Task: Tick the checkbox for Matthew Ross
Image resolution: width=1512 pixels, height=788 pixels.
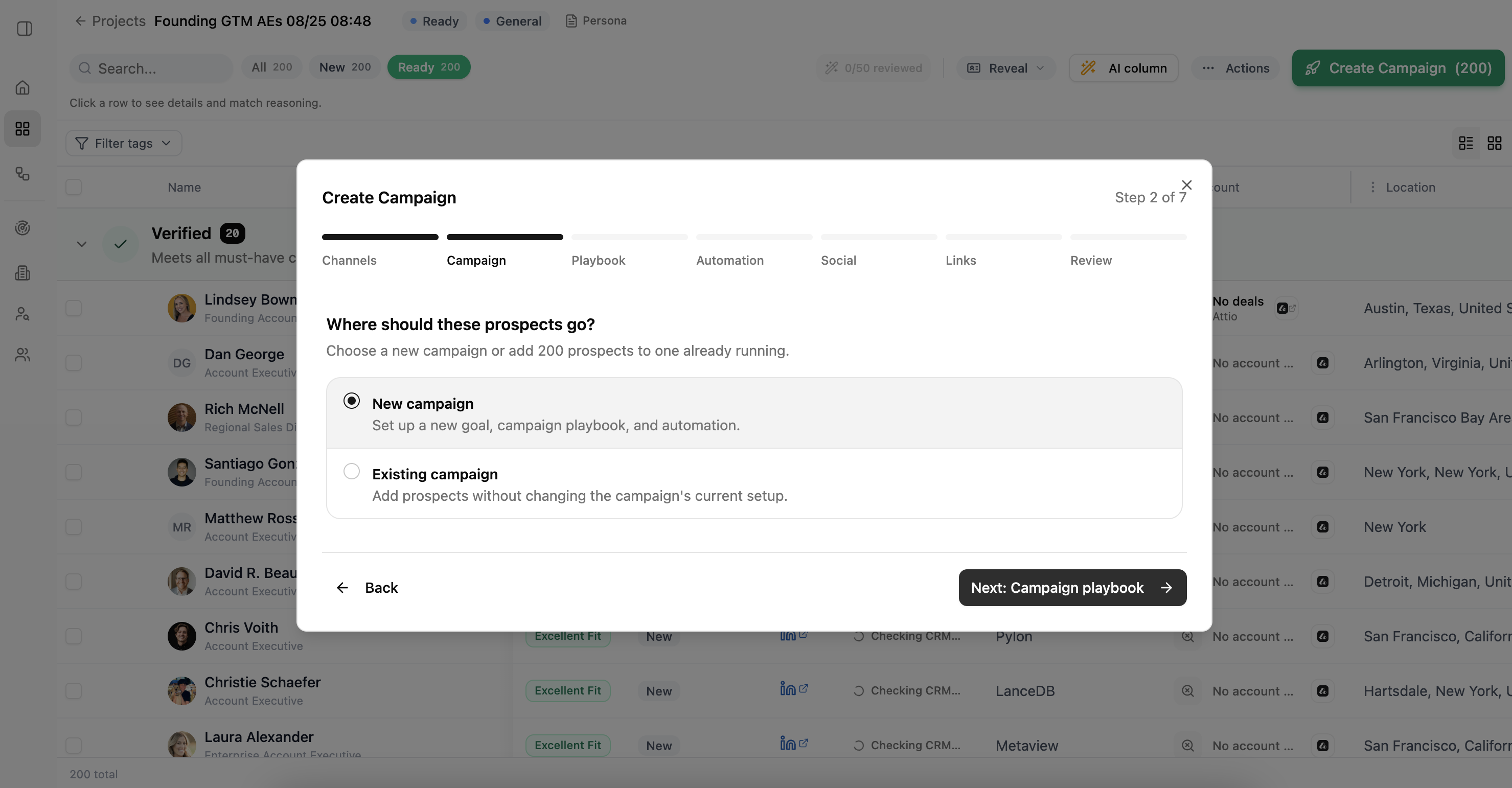Action: click(74, 527)
